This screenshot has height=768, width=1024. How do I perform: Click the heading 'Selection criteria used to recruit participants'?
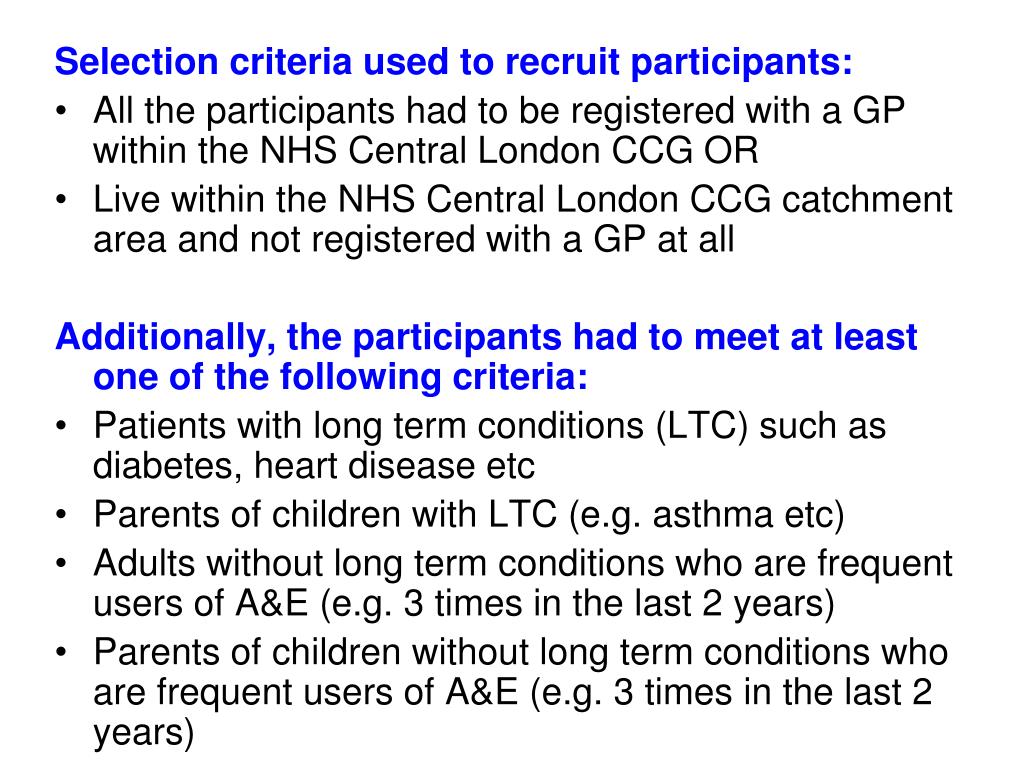click(x=453, y=62)
